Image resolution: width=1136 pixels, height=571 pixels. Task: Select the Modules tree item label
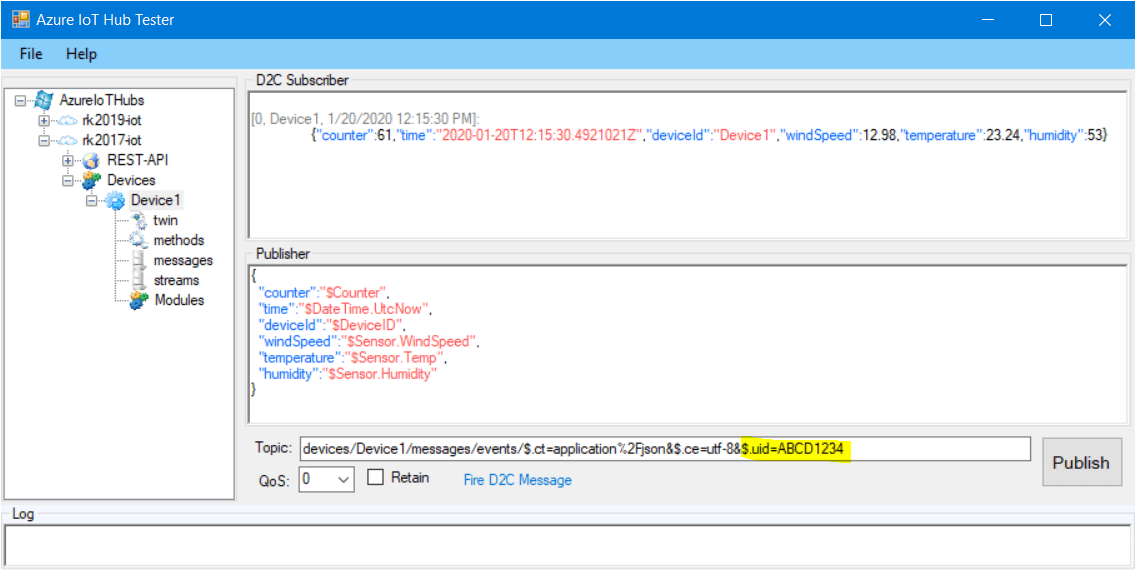(x=180, y=300)
